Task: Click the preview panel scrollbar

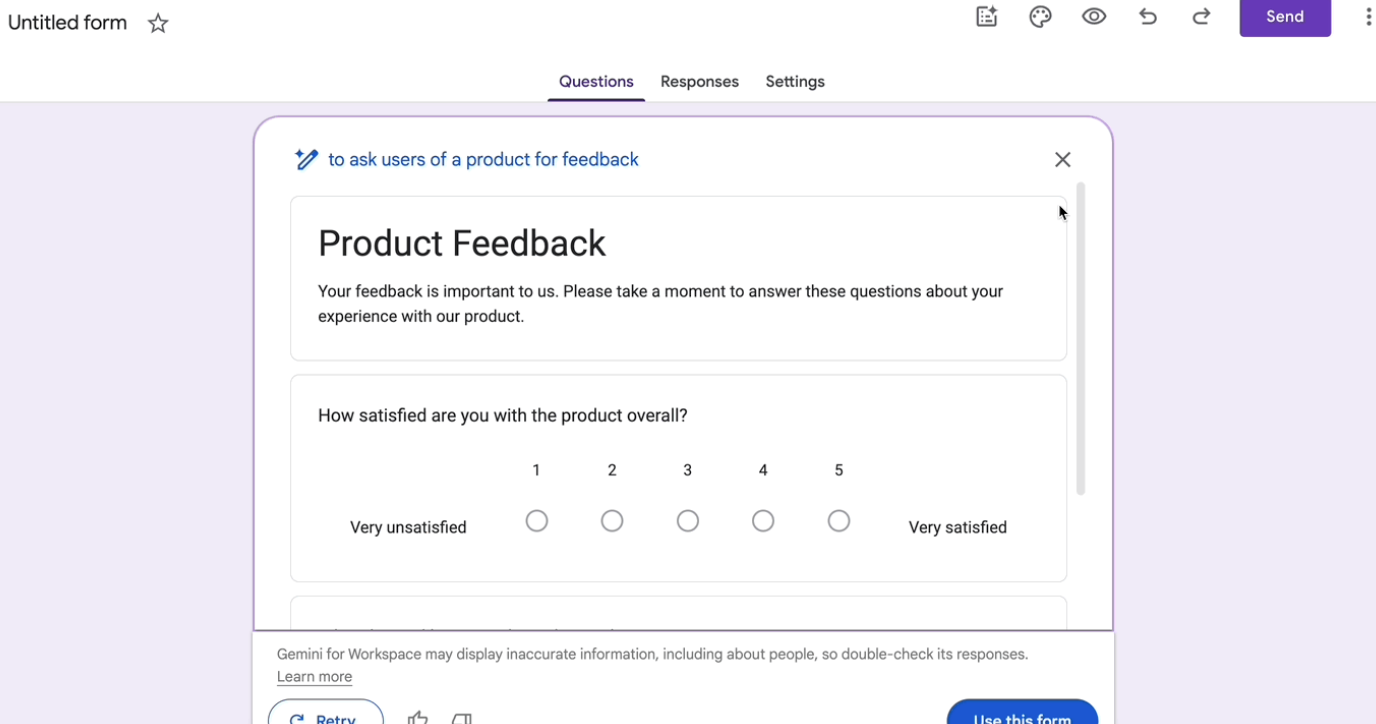Action: 1080,338
